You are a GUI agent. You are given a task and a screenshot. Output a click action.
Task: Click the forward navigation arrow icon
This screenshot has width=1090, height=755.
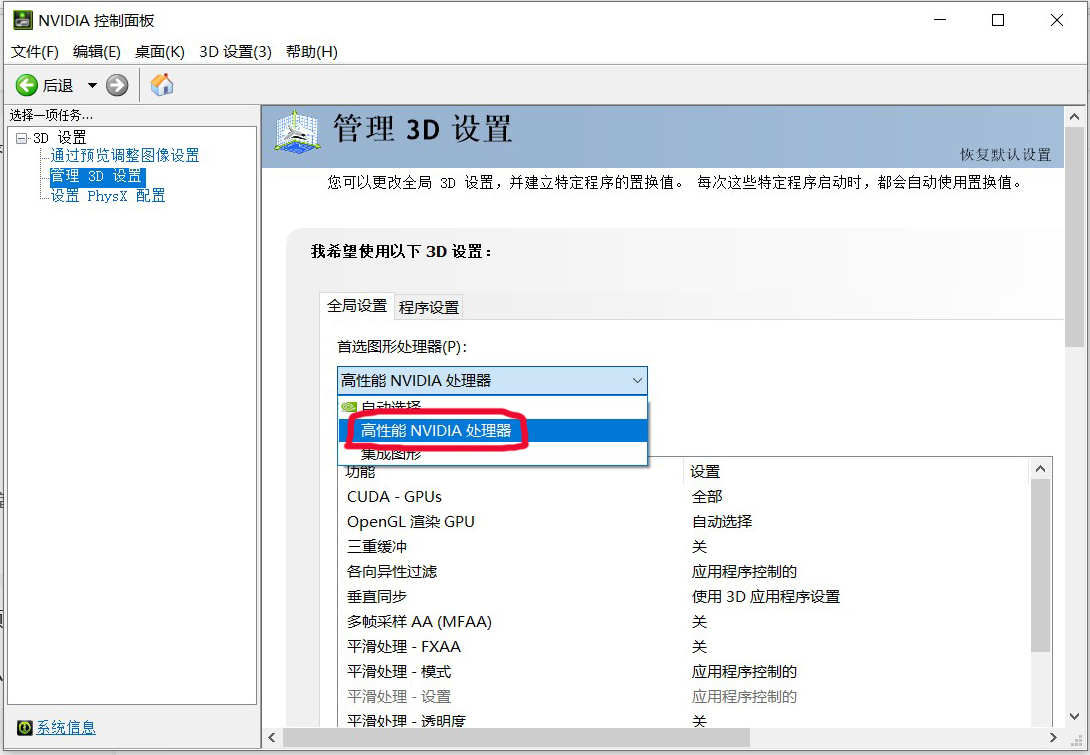click(117, 85)
